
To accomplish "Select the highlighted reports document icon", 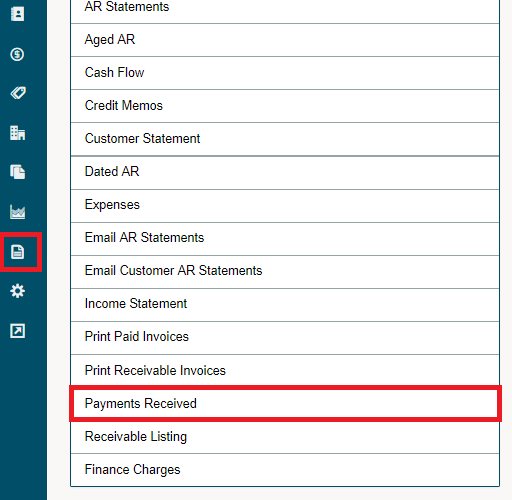I will [x=17, y=252].
